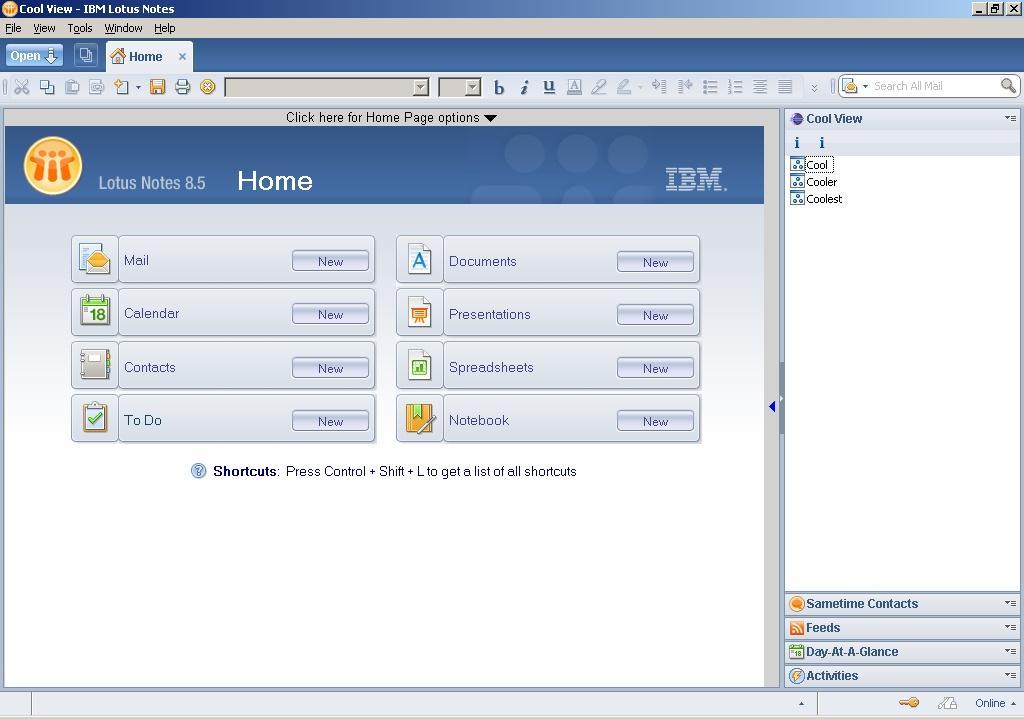Screen dimensions: 1024x719
Task: Click the Open button
Action: 35,56
